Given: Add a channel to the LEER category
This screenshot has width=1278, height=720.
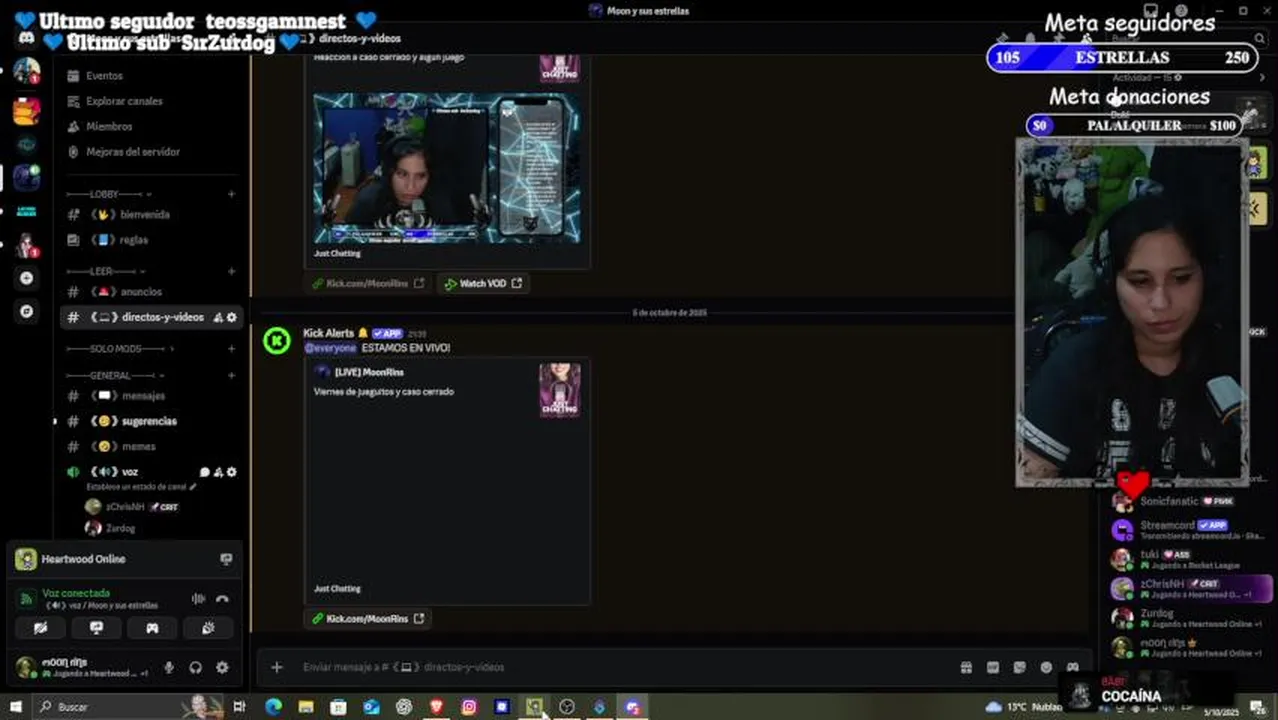Looking at the screenshot, I should click(231, 271).
